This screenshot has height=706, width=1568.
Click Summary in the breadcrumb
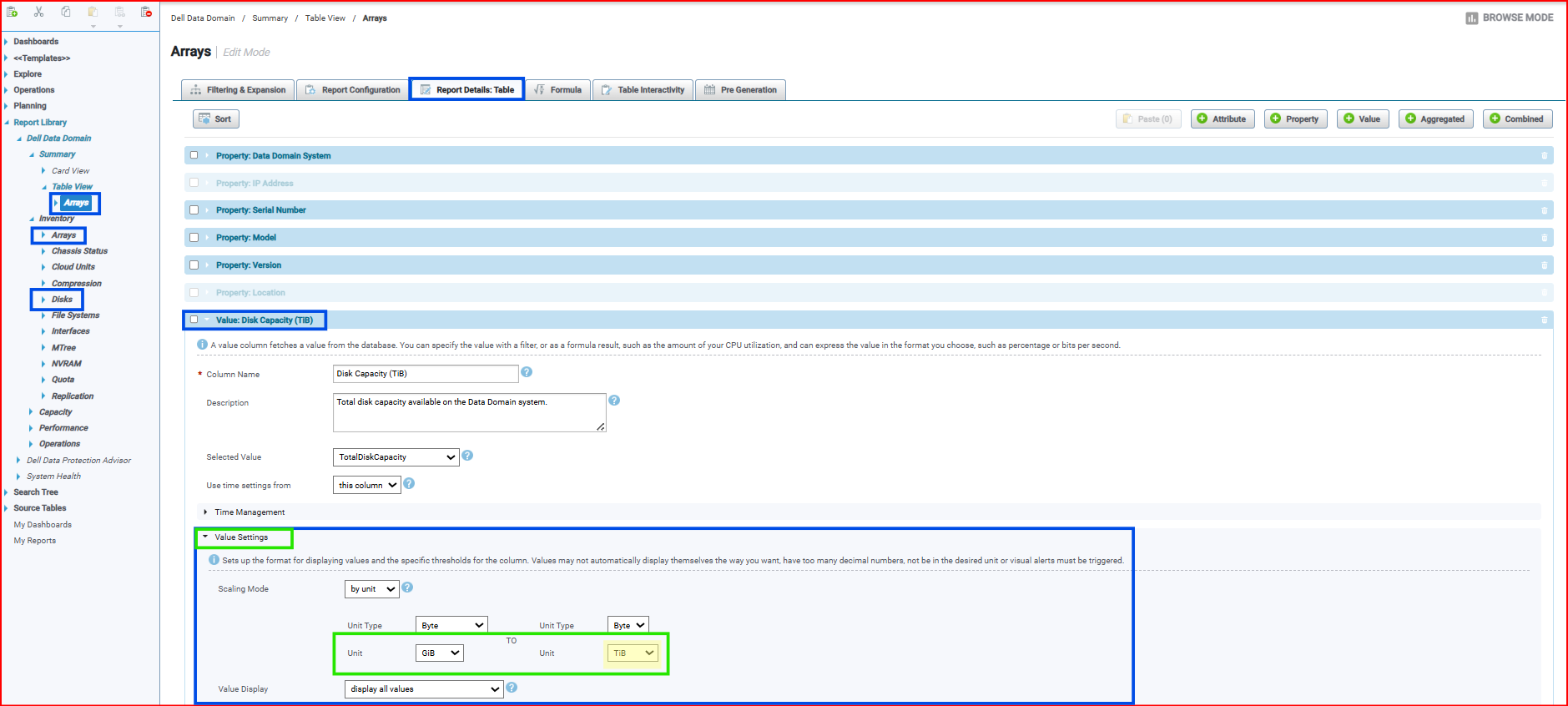270,18
